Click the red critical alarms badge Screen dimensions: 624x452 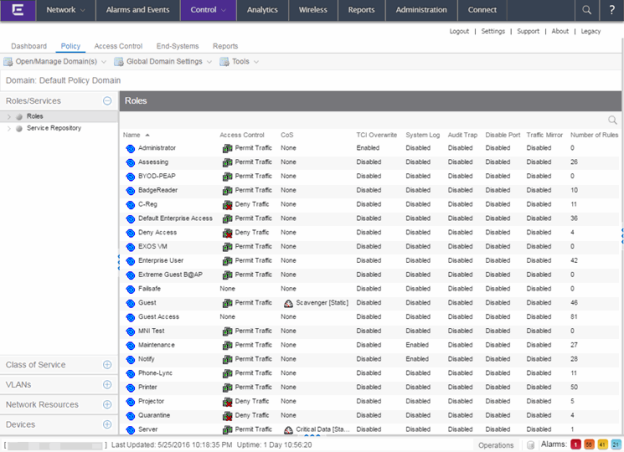(x=575, y=444)
